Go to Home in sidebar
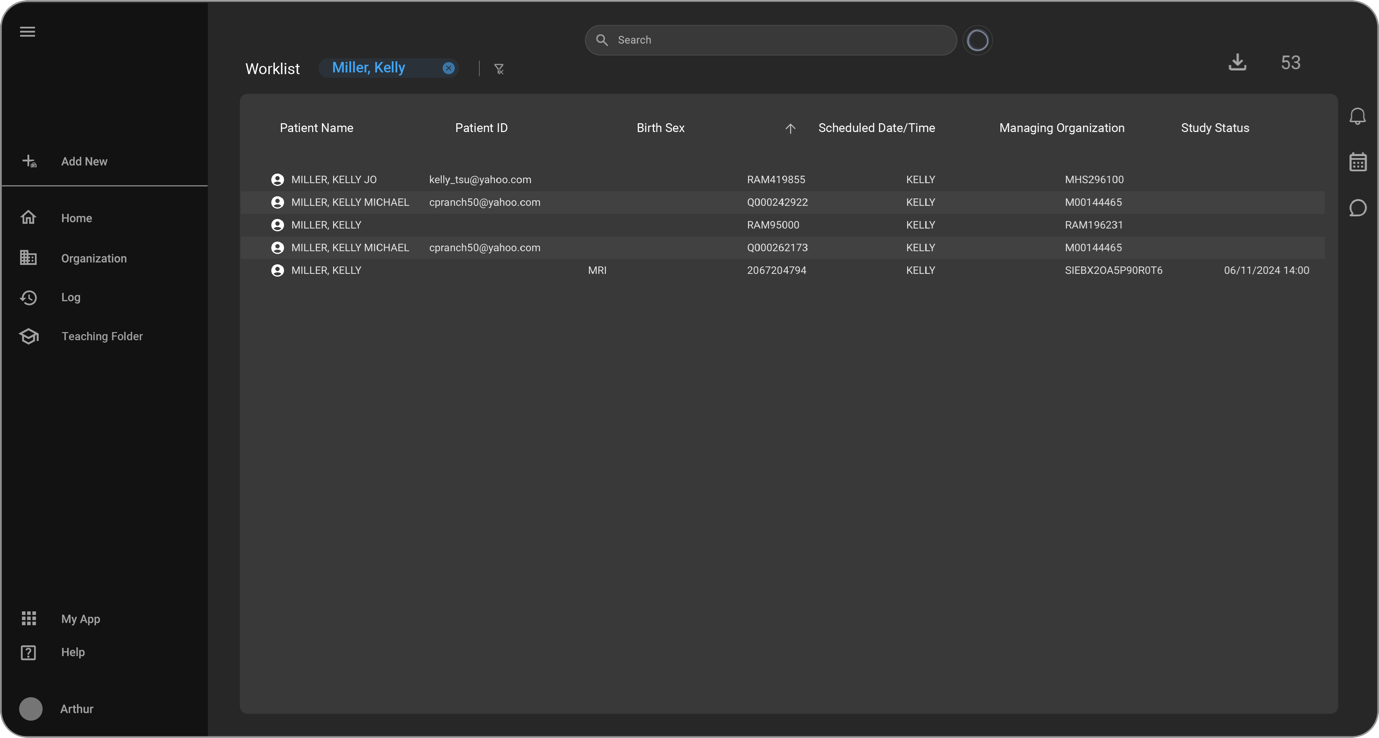Viewport: 1379px width, 738px height. tap(76, 218)
